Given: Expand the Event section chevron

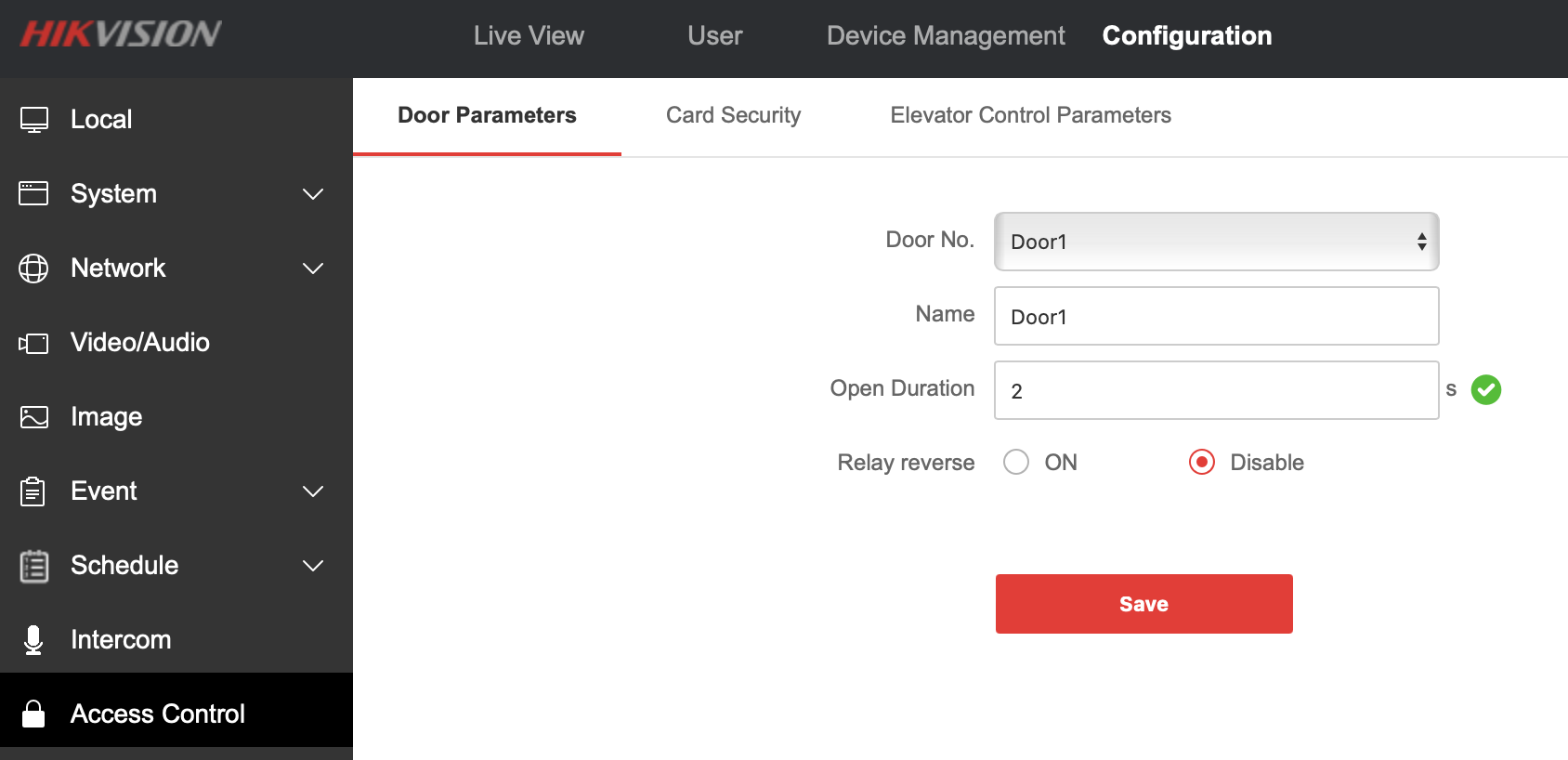Looking at the screenshot, I should coord(313,491).
